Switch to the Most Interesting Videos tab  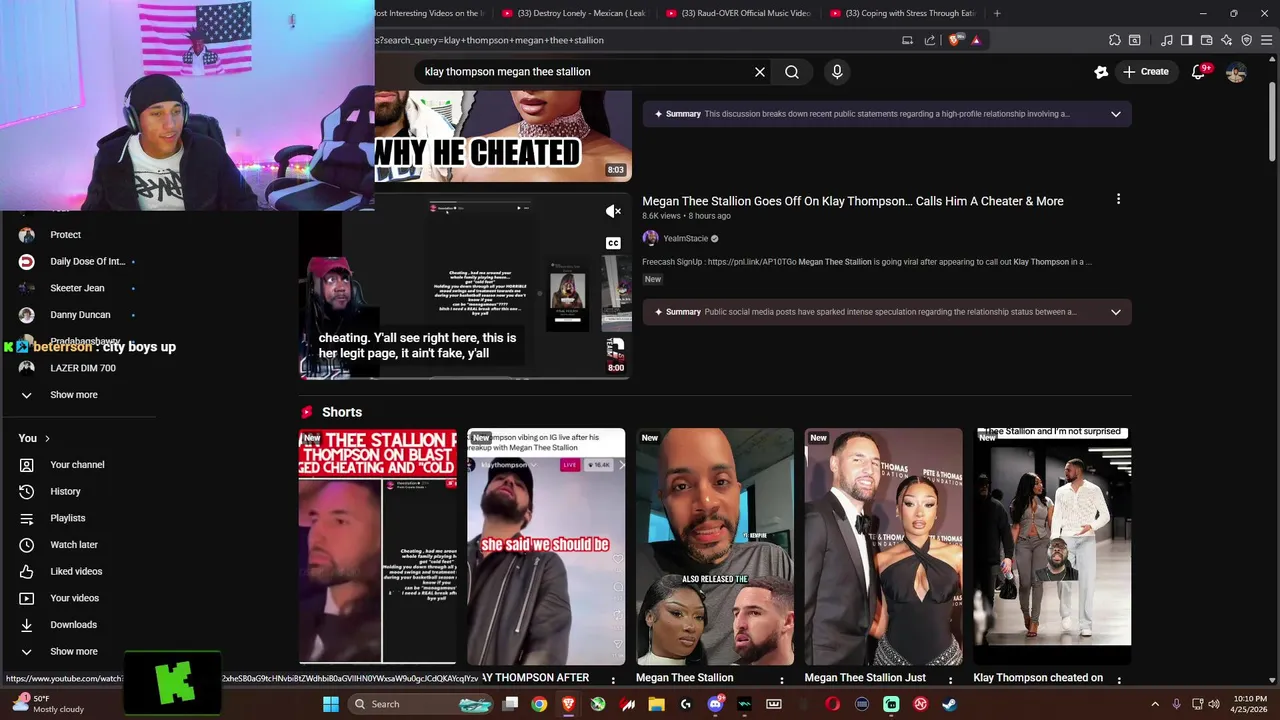tap(431, 13)
